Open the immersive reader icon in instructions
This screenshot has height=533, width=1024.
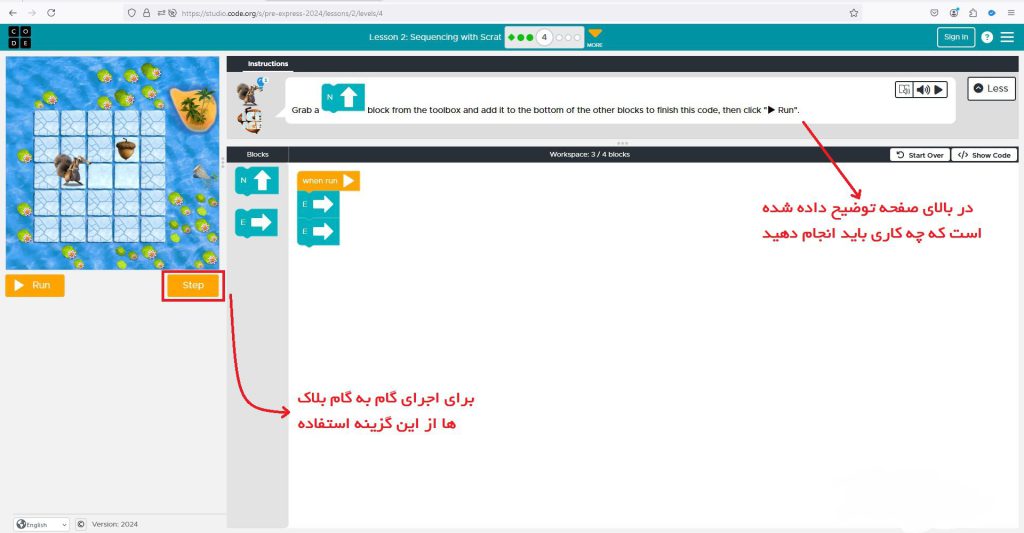904,89
